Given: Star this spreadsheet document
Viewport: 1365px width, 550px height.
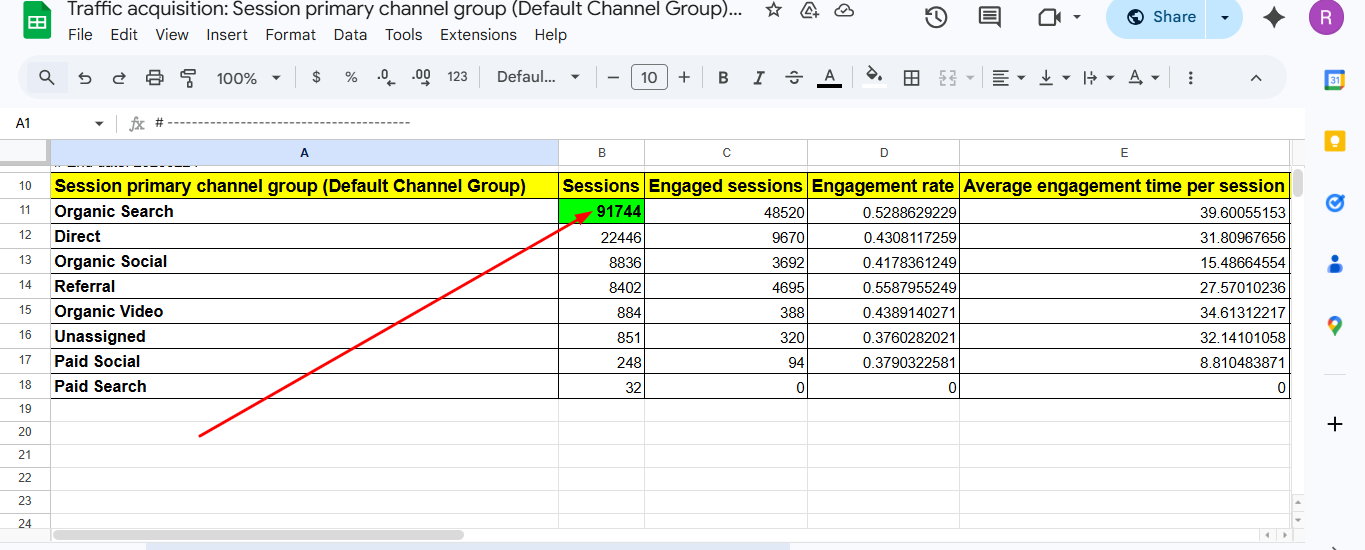Looking at the screenshot, I should 773,10.
